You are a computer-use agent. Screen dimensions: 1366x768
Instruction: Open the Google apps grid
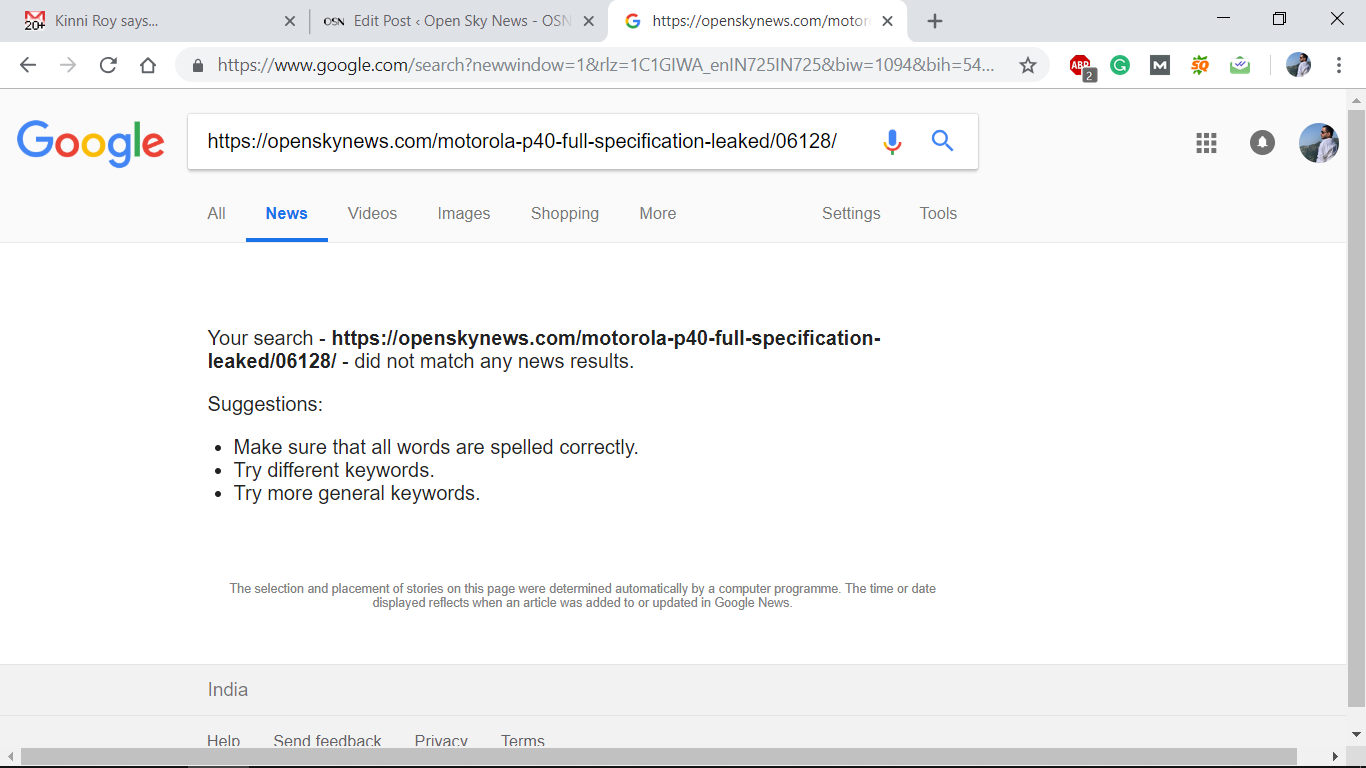(1206, 143)
